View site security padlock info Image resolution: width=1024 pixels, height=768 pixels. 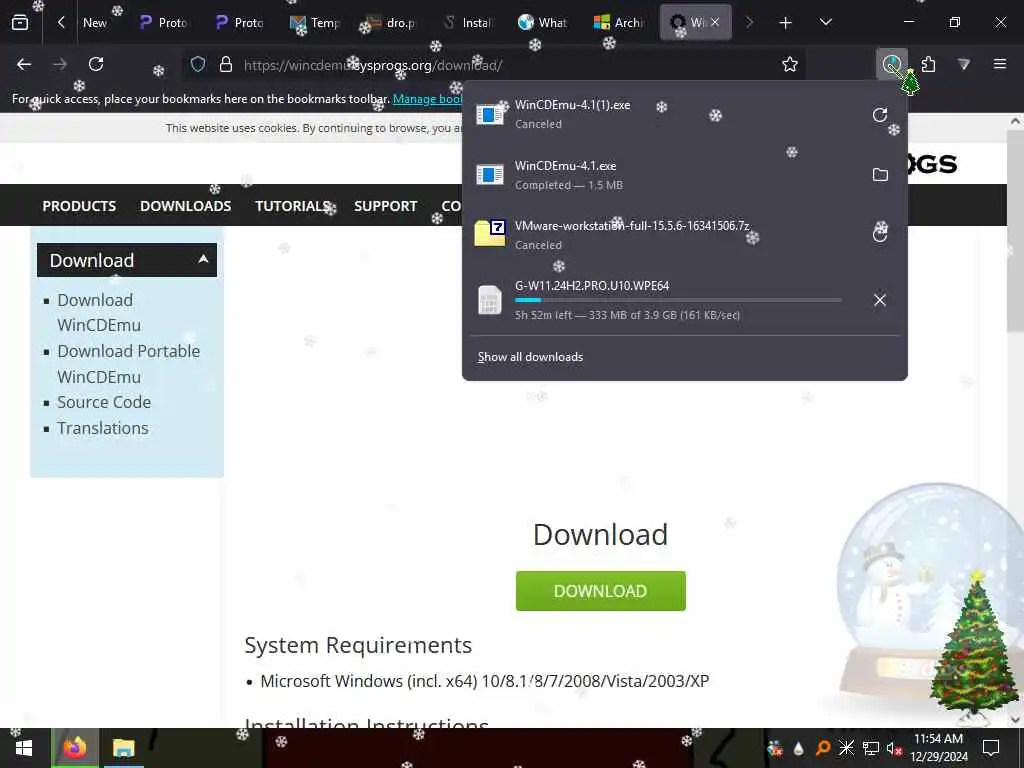point(226,64)
